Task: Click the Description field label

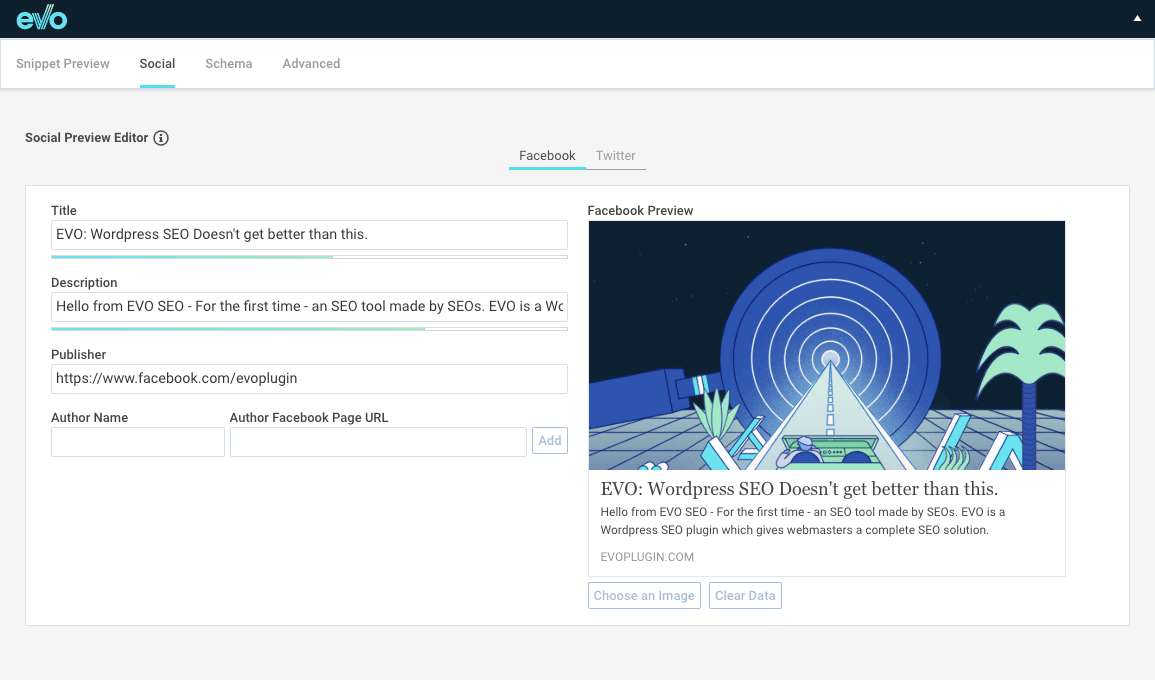Action: click(x=84, y=283)
